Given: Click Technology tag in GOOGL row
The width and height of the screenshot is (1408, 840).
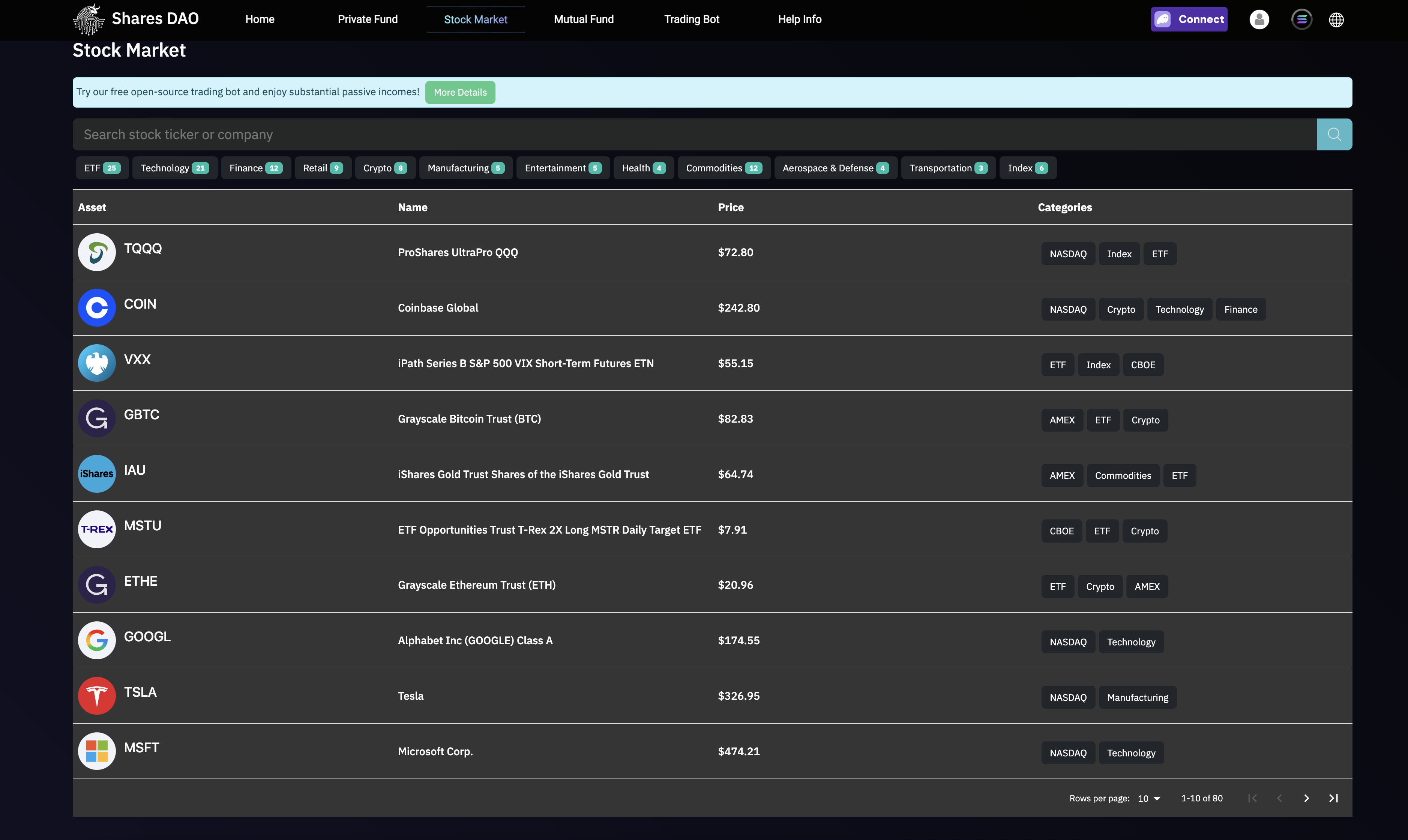Looking at the screenshot, I should click(x=1131, y=642).
